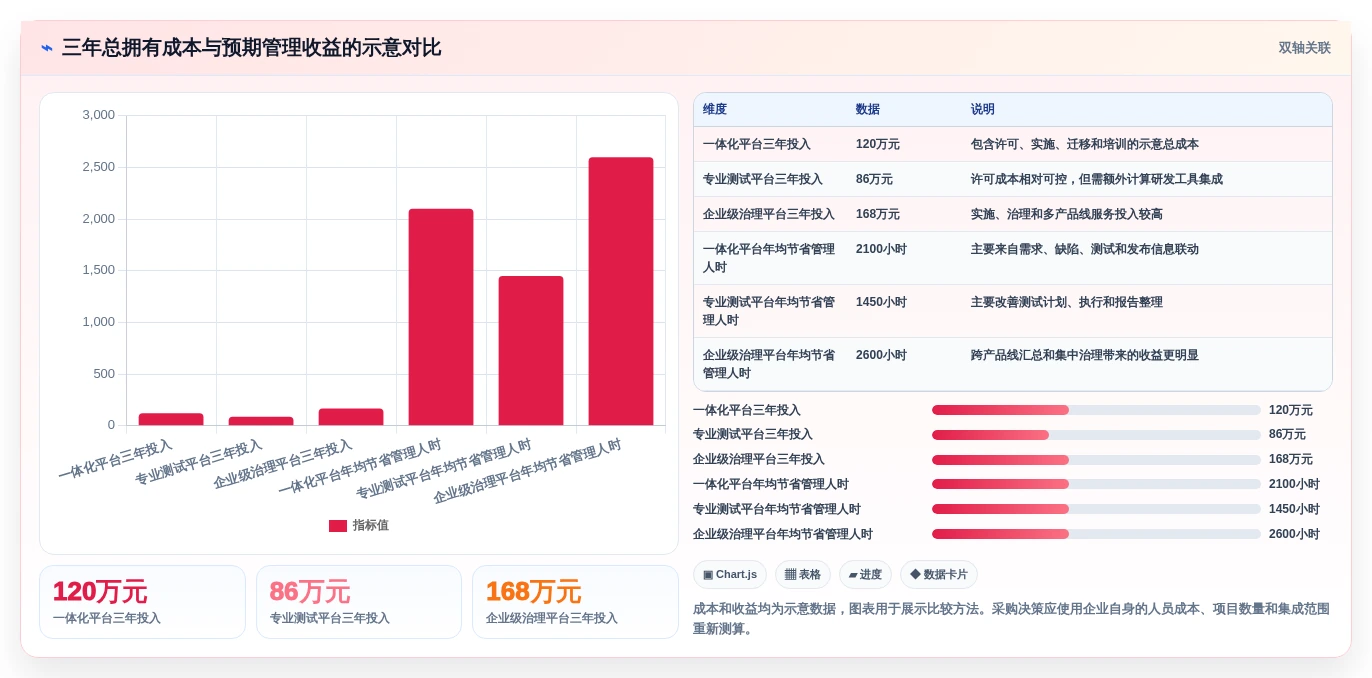Click the 3,000 y-axis label
1372x678 pixels.
point(98,115)
